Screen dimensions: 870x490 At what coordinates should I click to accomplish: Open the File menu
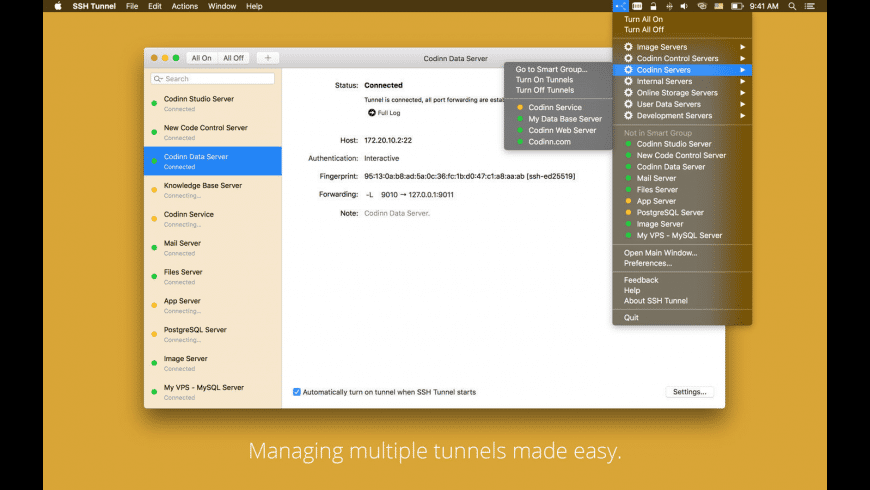pos(132,6)
